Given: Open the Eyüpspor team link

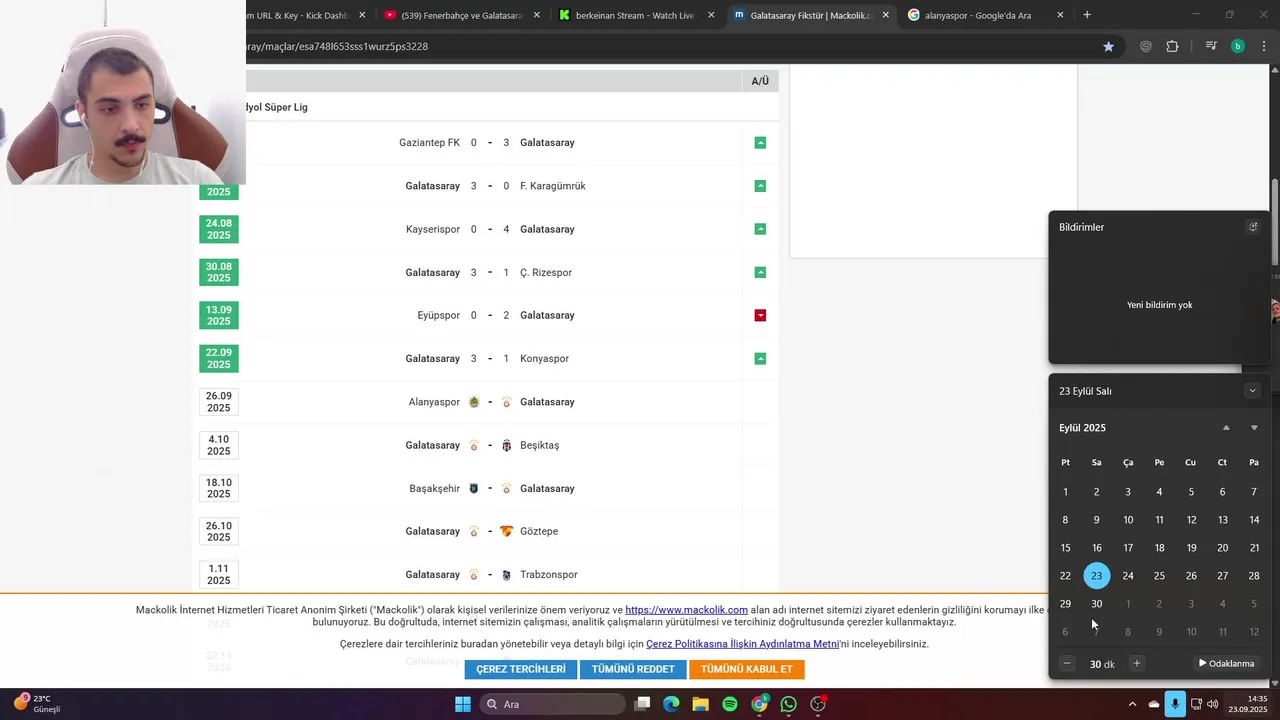Looking at the screenshot, I should coord(438,315).
